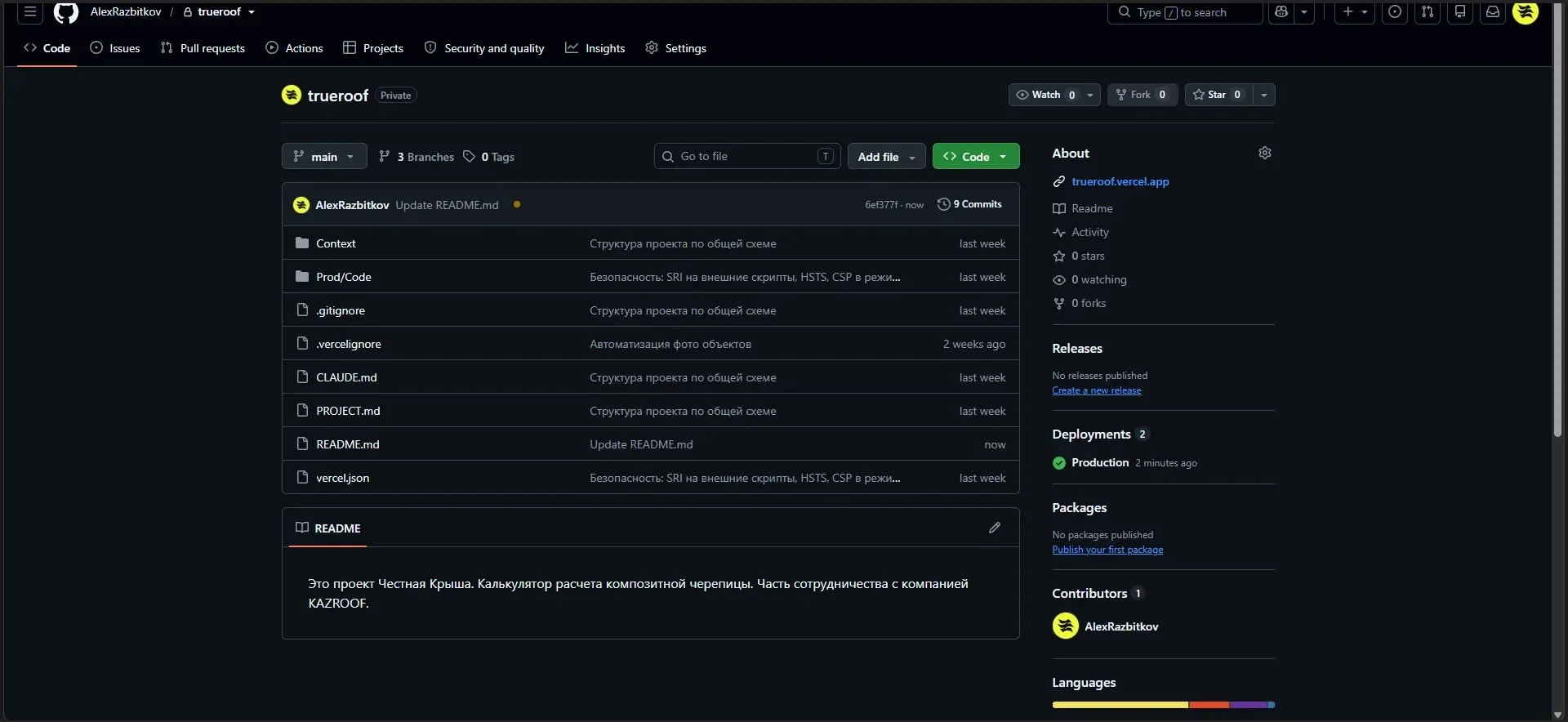Expand the Add file dropdown

pos(887,156)
